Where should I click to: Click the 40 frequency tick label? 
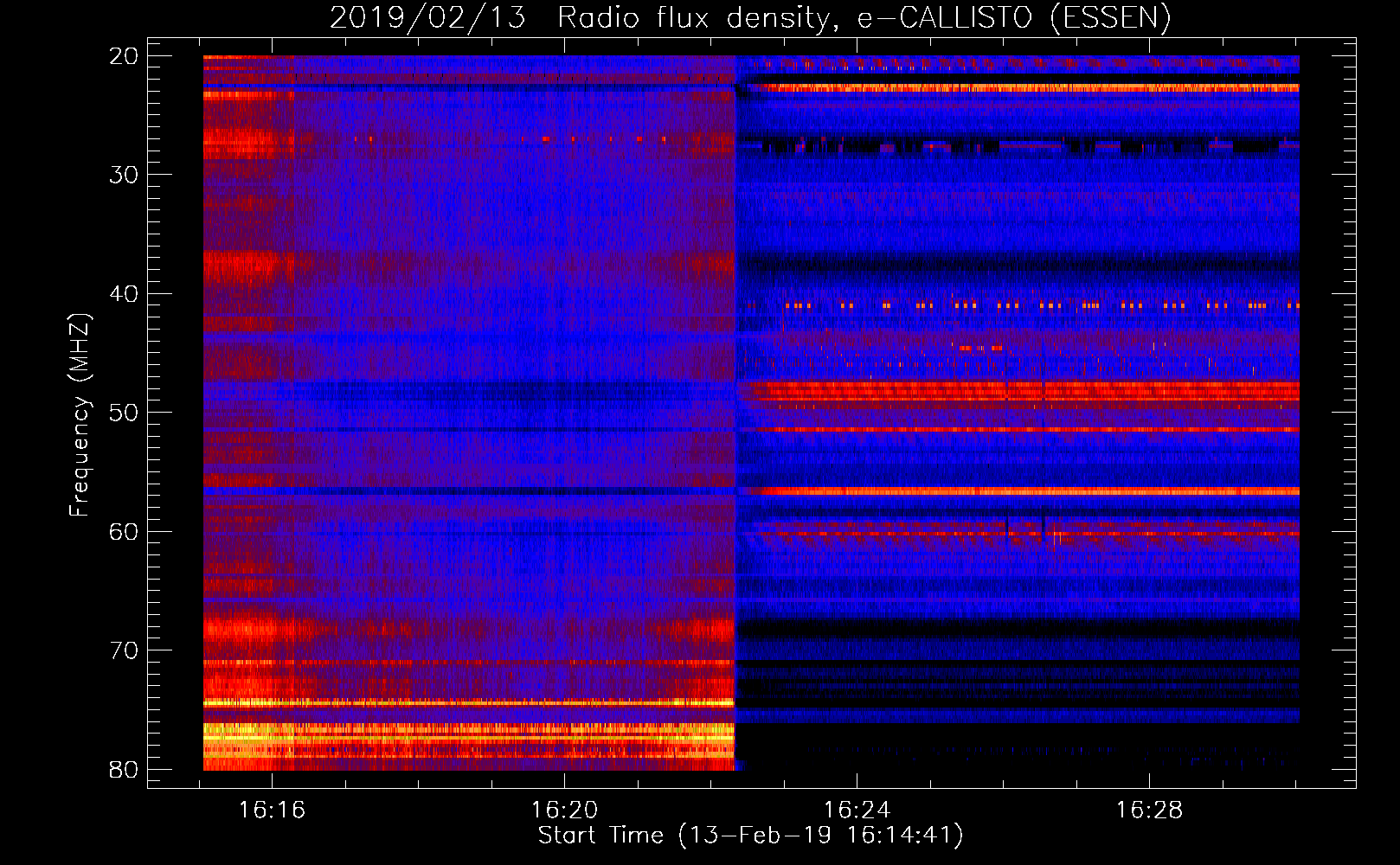[x=125, y=294]
